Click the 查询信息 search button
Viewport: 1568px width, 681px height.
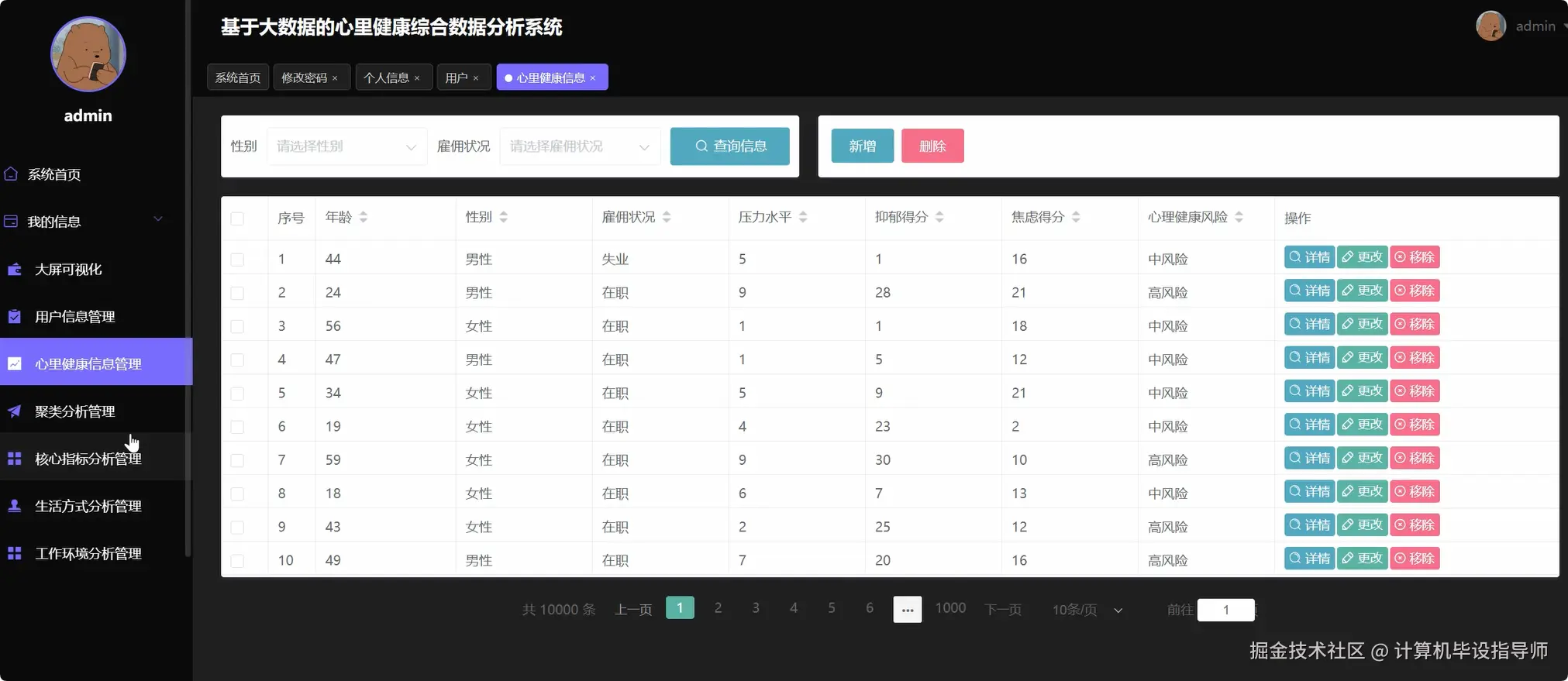[x=729, y=146]
